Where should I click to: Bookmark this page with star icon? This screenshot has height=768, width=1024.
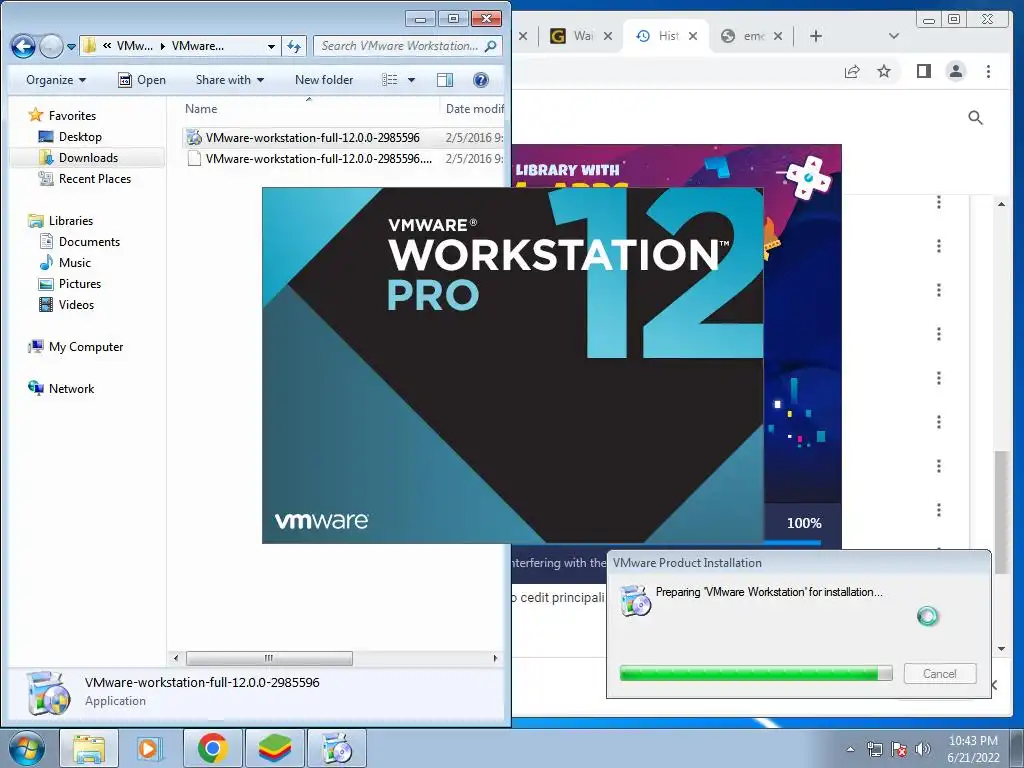click(x=884, y=71)
